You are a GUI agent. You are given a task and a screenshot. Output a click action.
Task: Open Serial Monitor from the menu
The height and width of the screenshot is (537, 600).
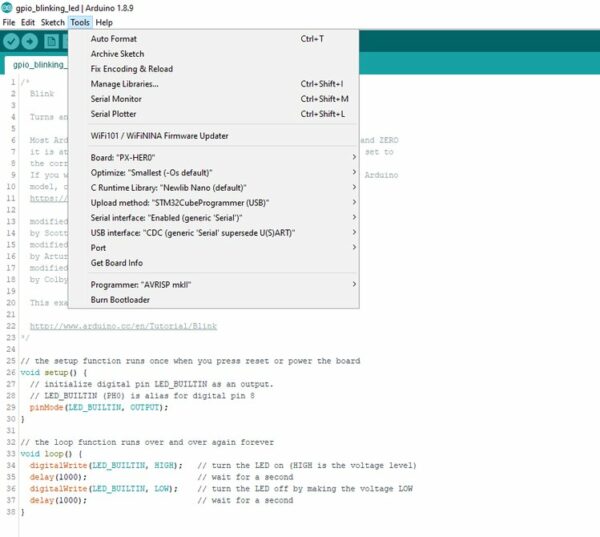[116, 99]
